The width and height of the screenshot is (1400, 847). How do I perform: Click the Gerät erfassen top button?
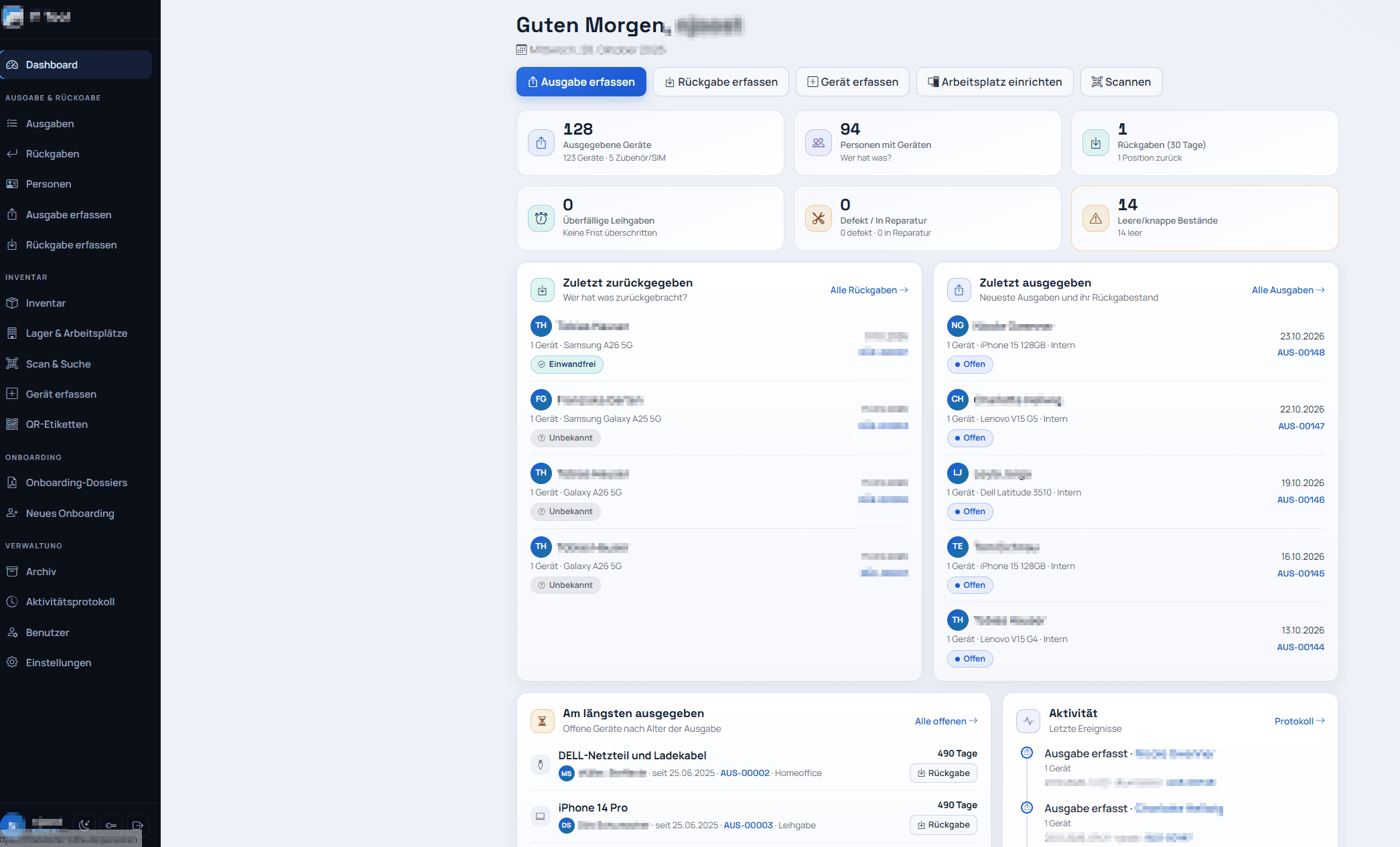852,82
